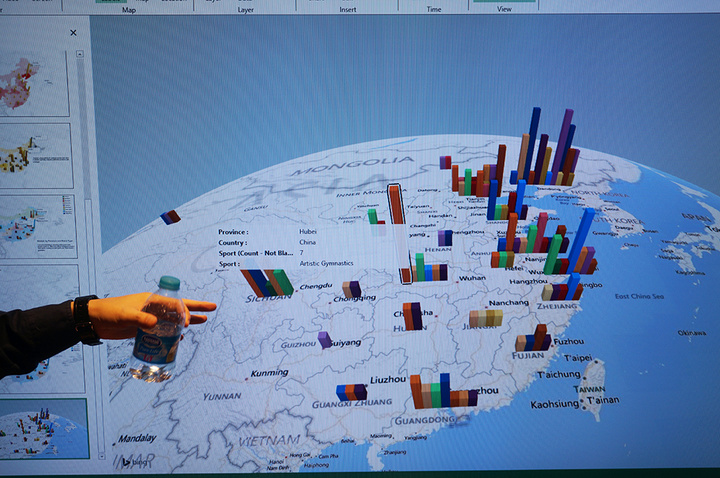Select the Guangdong column cluster
The height and width of the screenshot is (478, 720).
tap(444, 391)
